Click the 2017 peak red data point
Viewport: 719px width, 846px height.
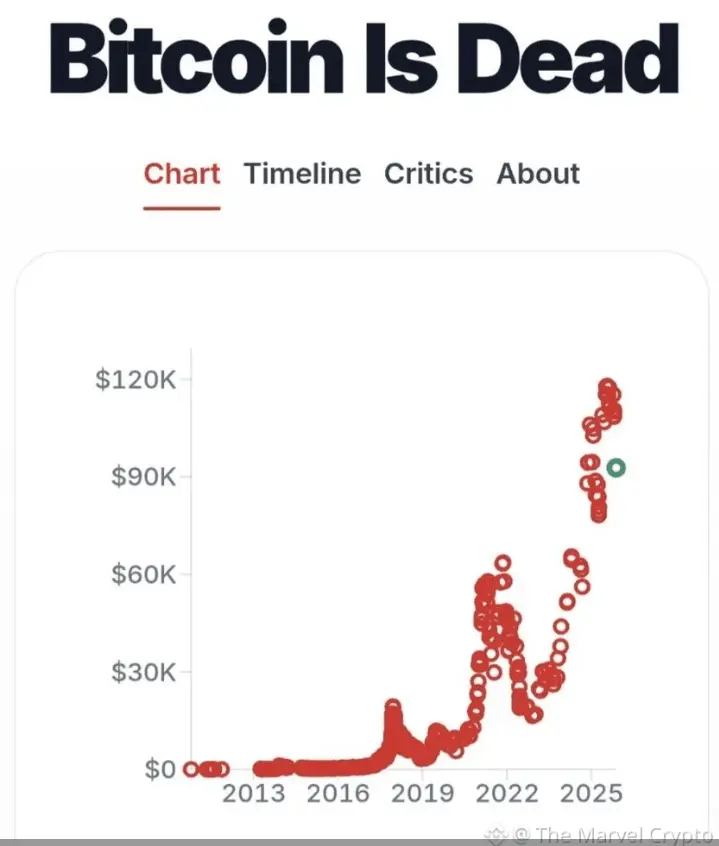393,706
